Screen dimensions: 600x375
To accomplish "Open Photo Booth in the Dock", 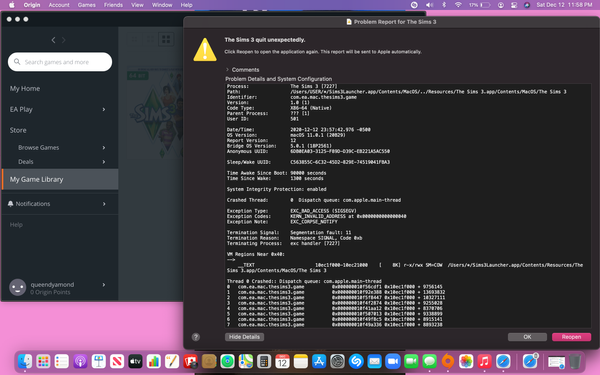I will pos(190,361).
